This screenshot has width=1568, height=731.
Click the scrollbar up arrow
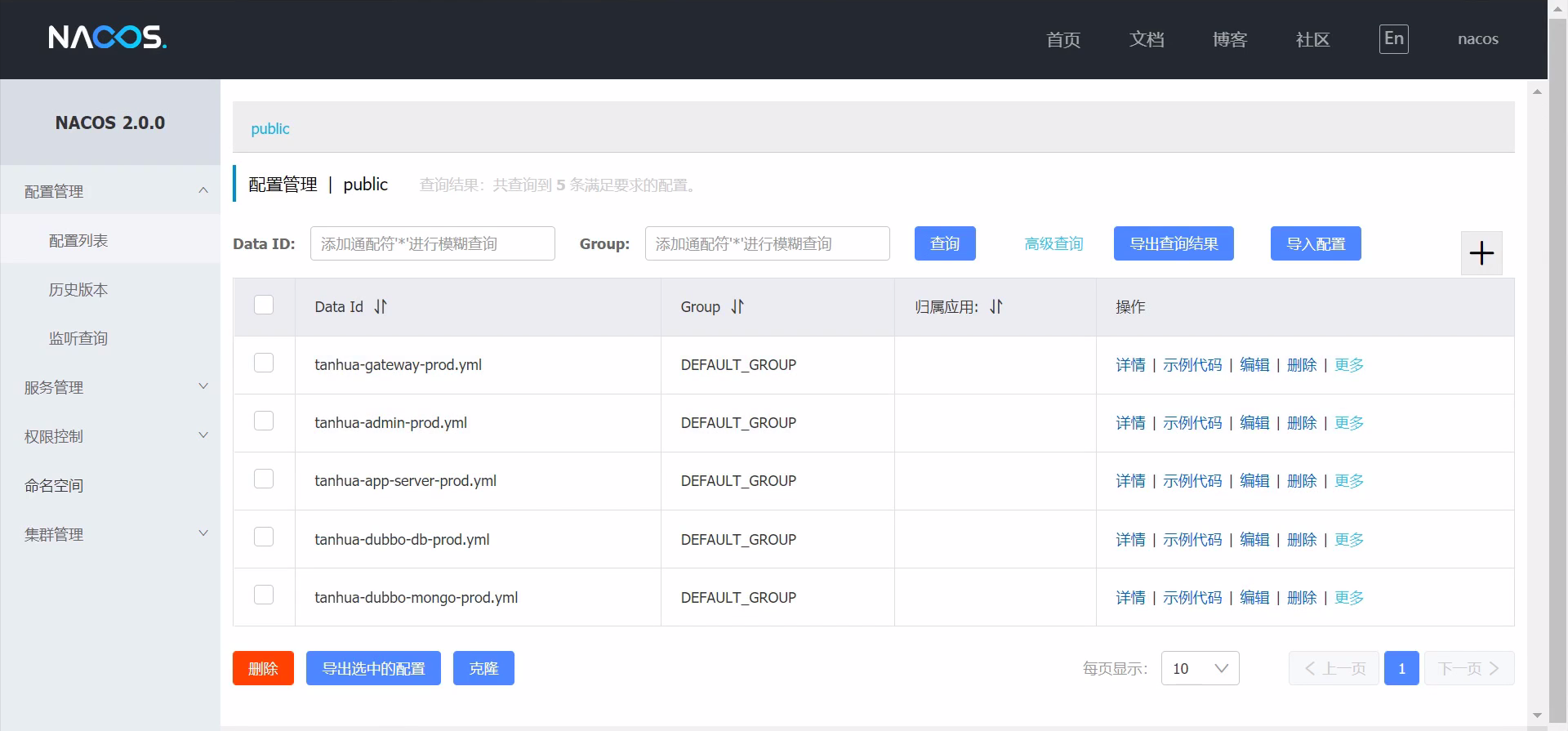coord(1537,91)
